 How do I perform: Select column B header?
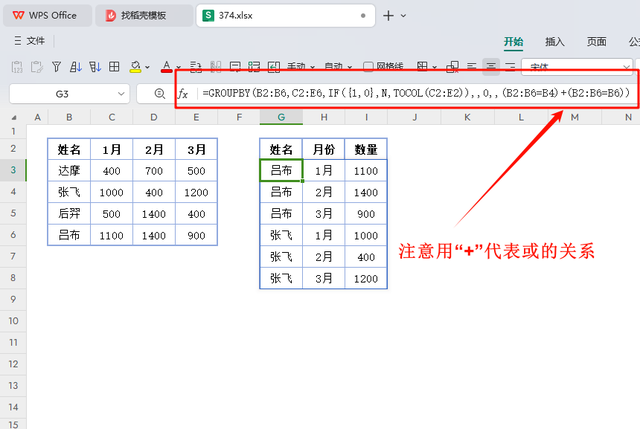69,118
